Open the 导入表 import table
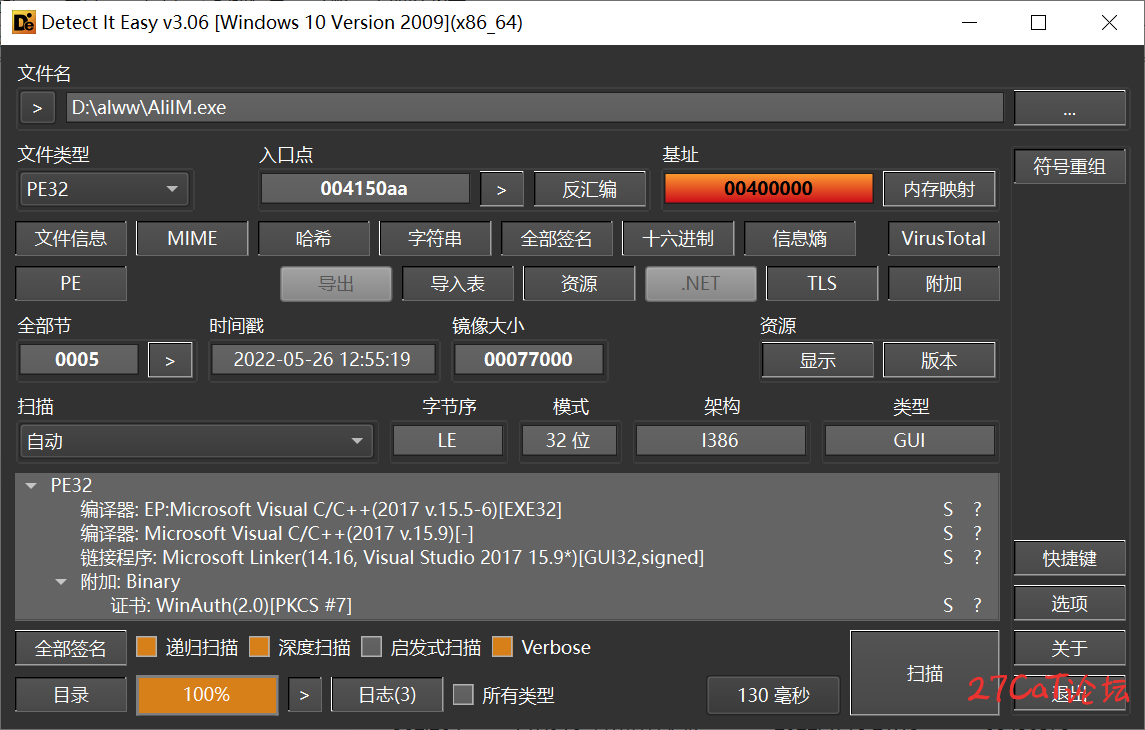Viewport: 1145px width, 730px height. click(x=458, y=283)
